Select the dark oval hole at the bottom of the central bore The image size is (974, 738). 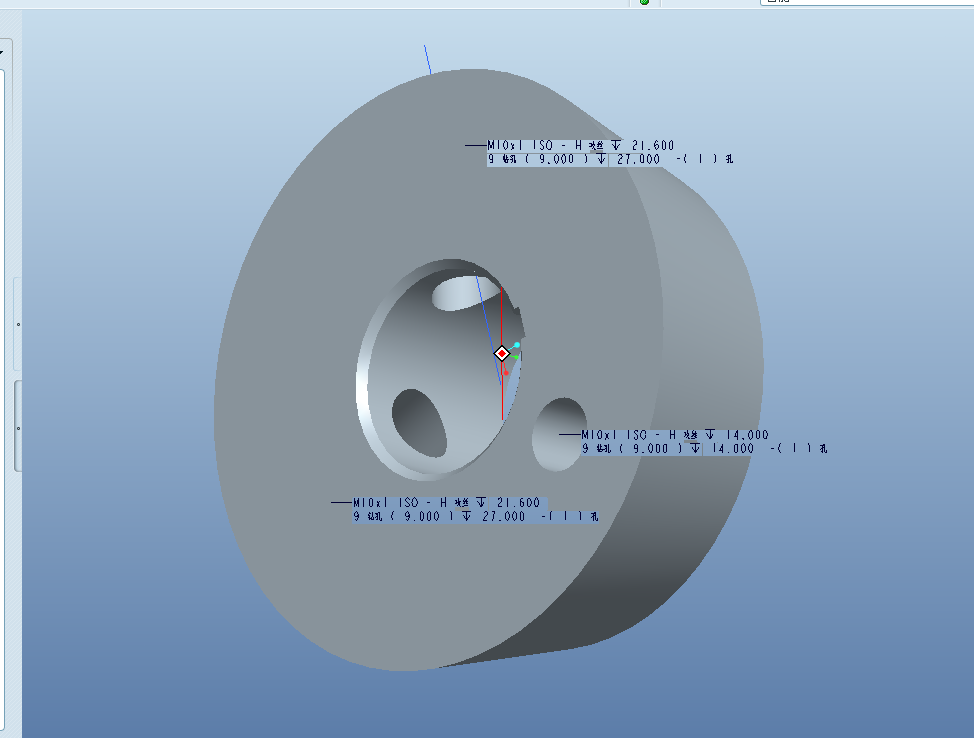(419, 423)
